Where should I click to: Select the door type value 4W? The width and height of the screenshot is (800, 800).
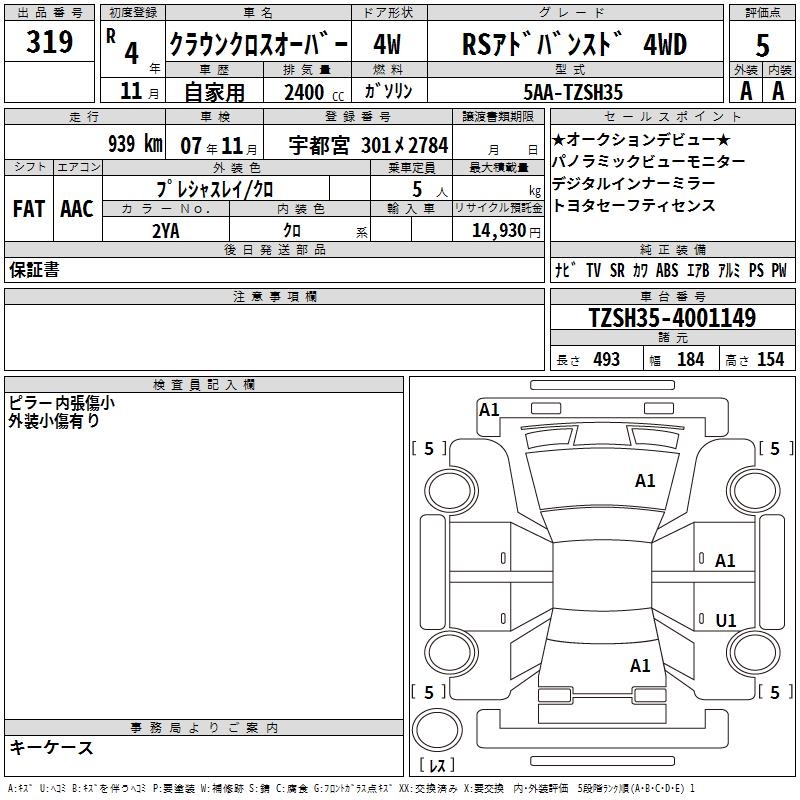[387, 44]
